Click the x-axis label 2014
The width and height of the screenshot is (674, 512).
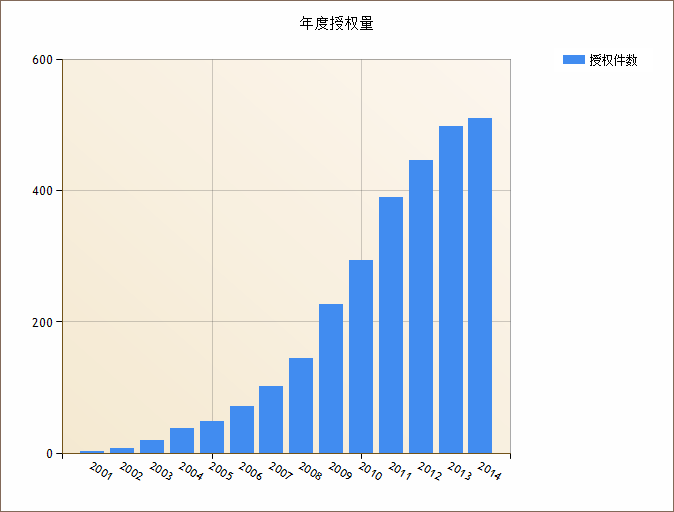489,471
